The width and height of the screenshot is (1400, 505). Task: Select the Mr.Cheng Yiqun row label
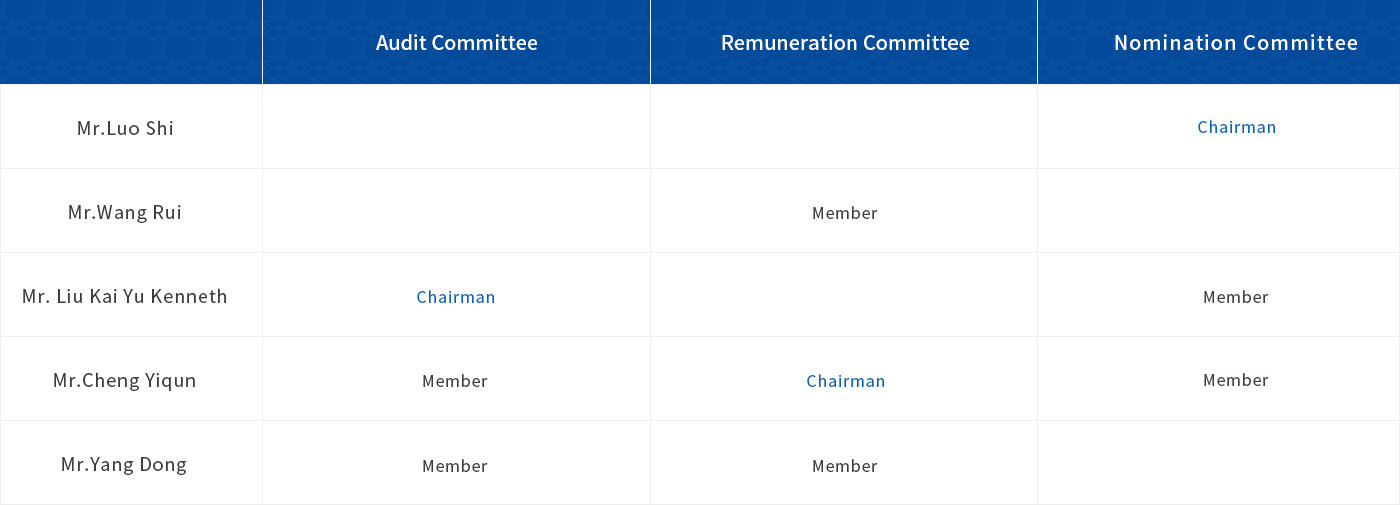(x=125, y=380)
